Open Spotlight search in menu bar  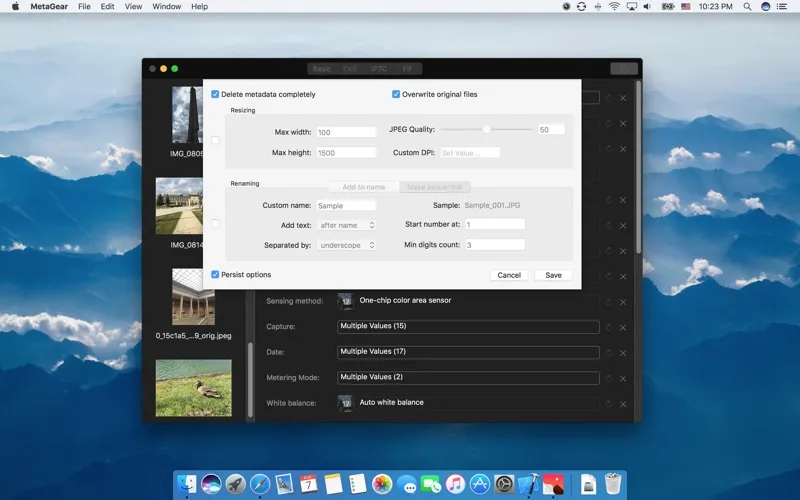tap(747, 7)
